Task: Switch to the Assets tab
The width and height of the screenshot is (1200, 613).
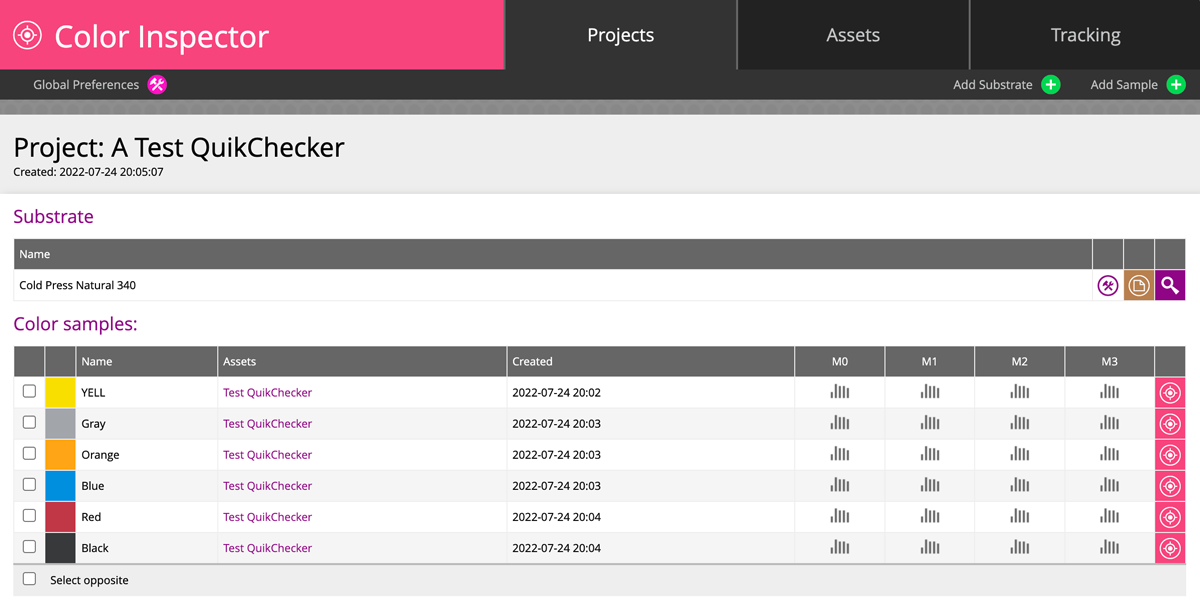Action: 853,35
